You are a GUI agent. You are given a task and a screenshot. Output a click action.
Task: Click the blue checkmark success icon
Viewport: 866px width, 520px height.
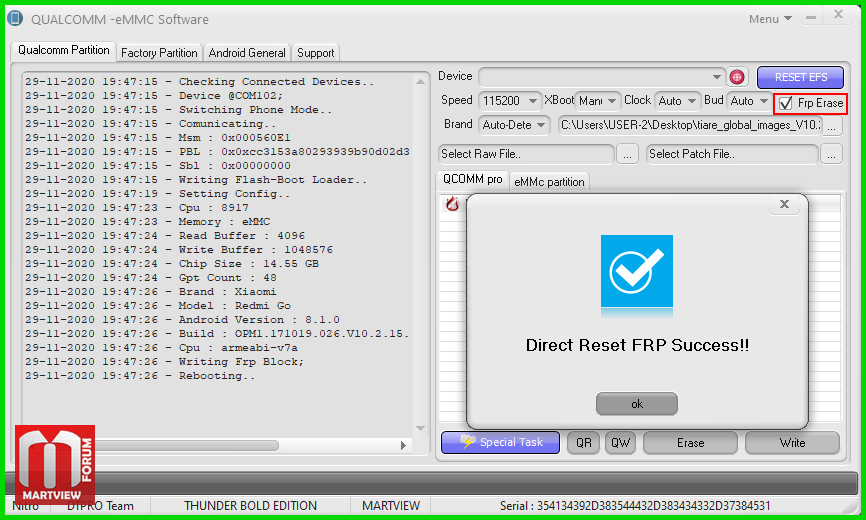pos(637,271)
